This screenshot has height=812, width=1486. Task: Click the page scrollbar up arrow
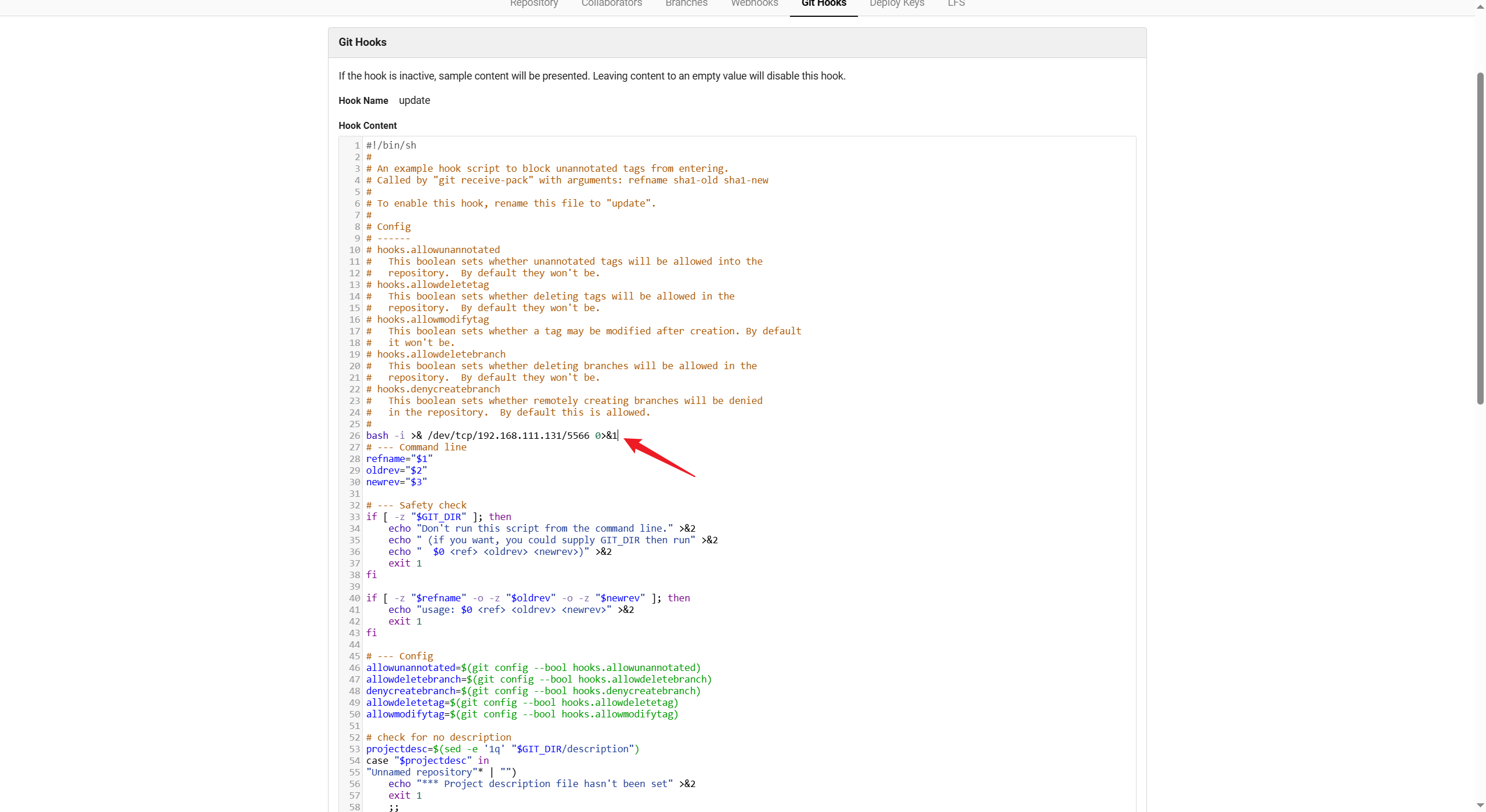click(1480, 6)
